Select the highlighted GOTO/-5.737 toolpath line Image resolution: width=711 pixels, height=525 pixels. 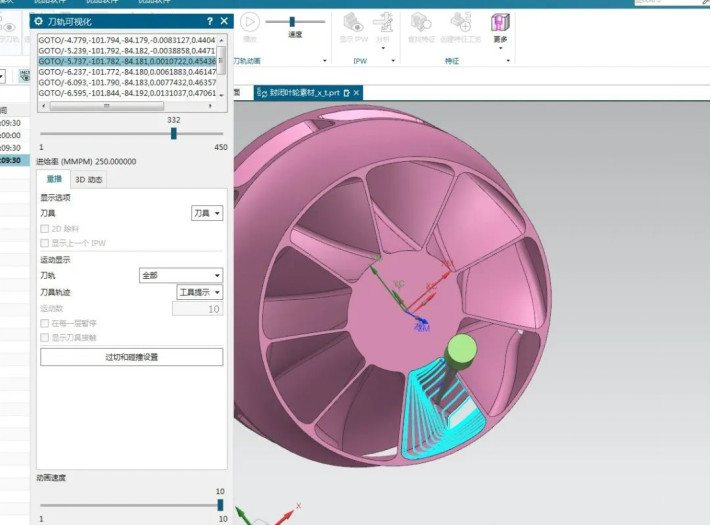click(127, 61)
